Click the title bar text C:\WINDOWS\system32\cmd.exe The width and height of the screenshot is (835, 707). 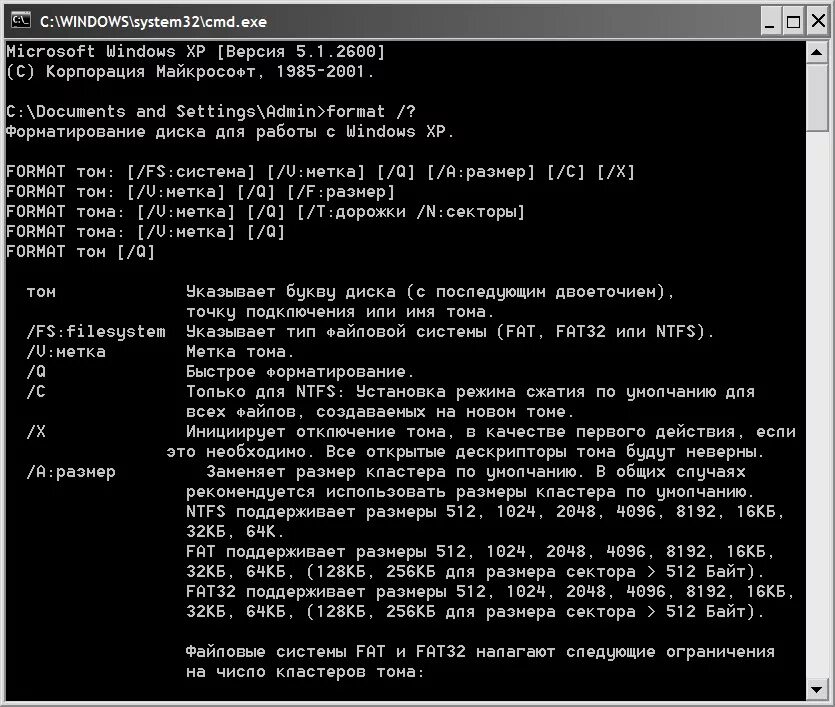click(153, 22)
